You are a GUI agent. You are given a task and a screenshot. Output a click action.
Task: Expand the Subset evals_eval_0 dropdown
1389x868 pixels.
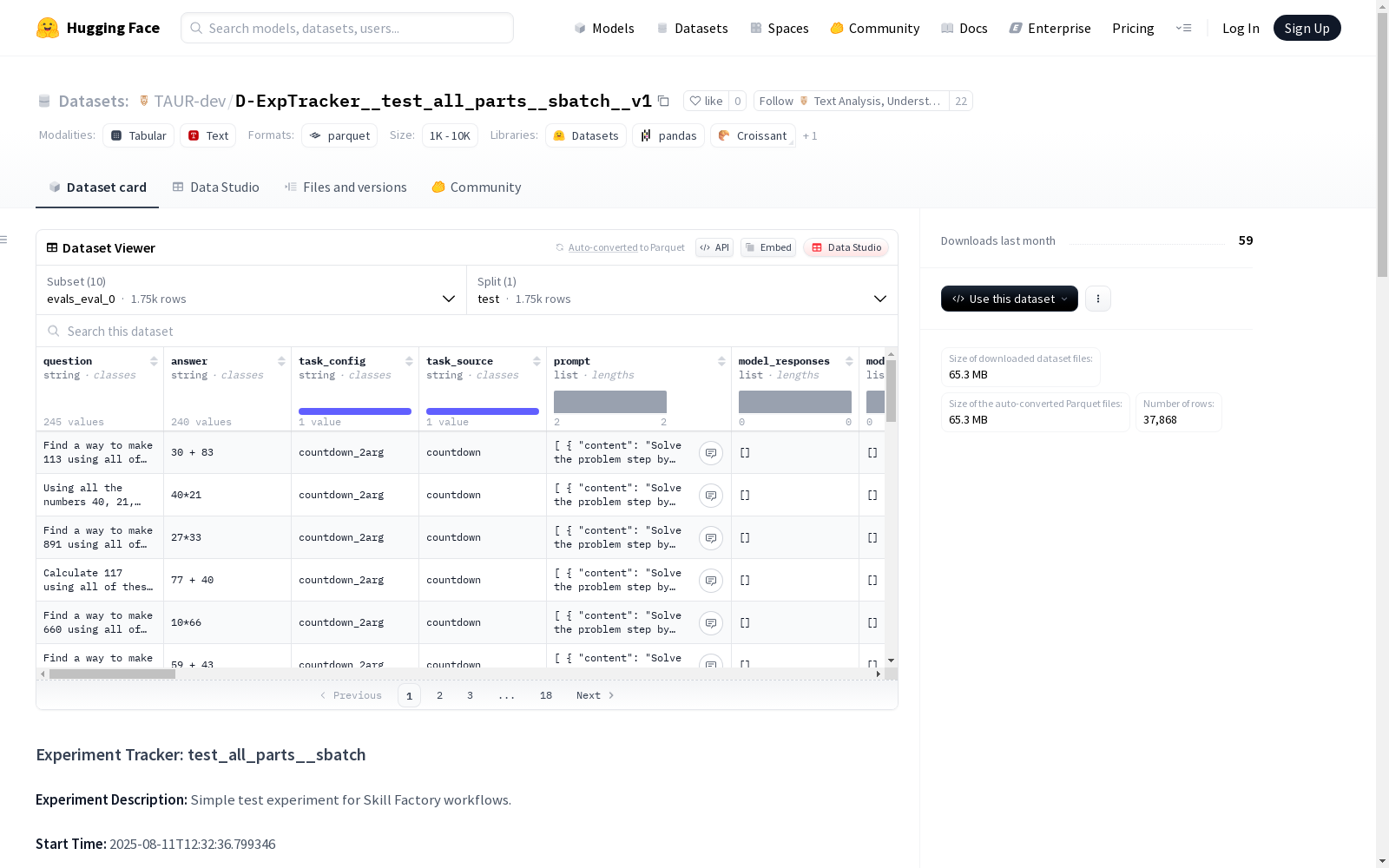click(252, 290)
